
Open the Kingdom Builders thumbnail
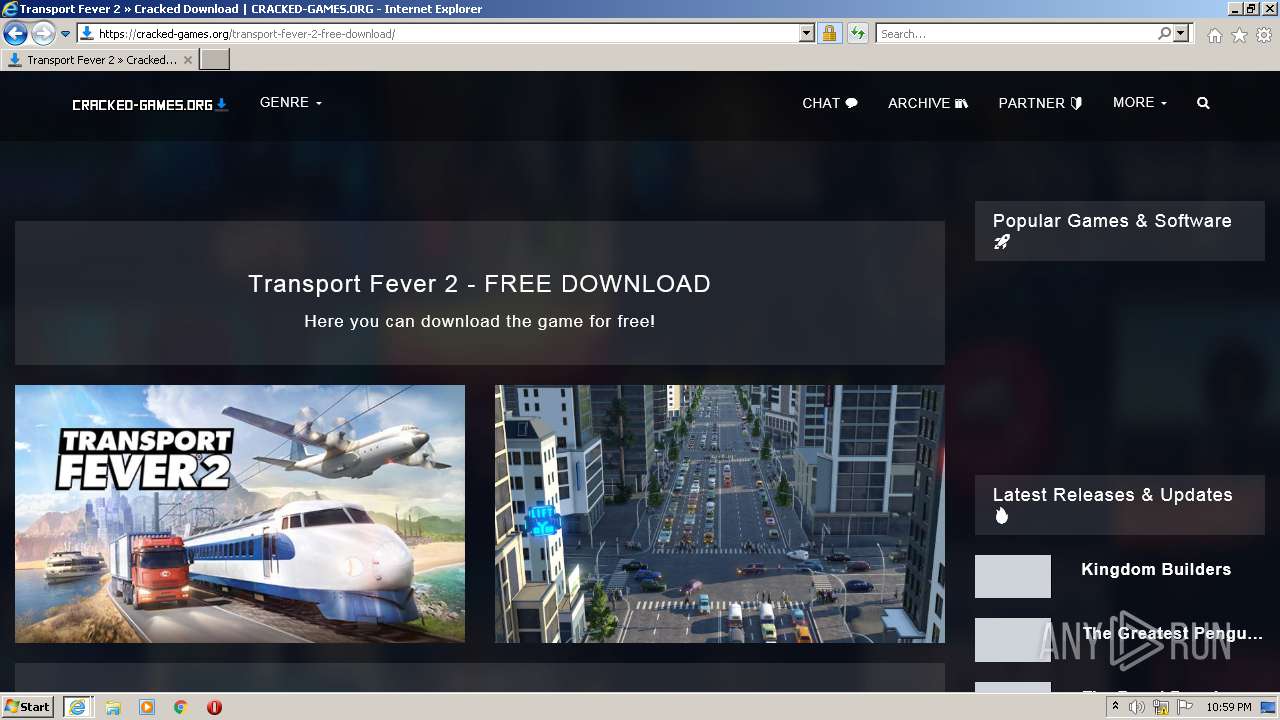pos(1013,577)
